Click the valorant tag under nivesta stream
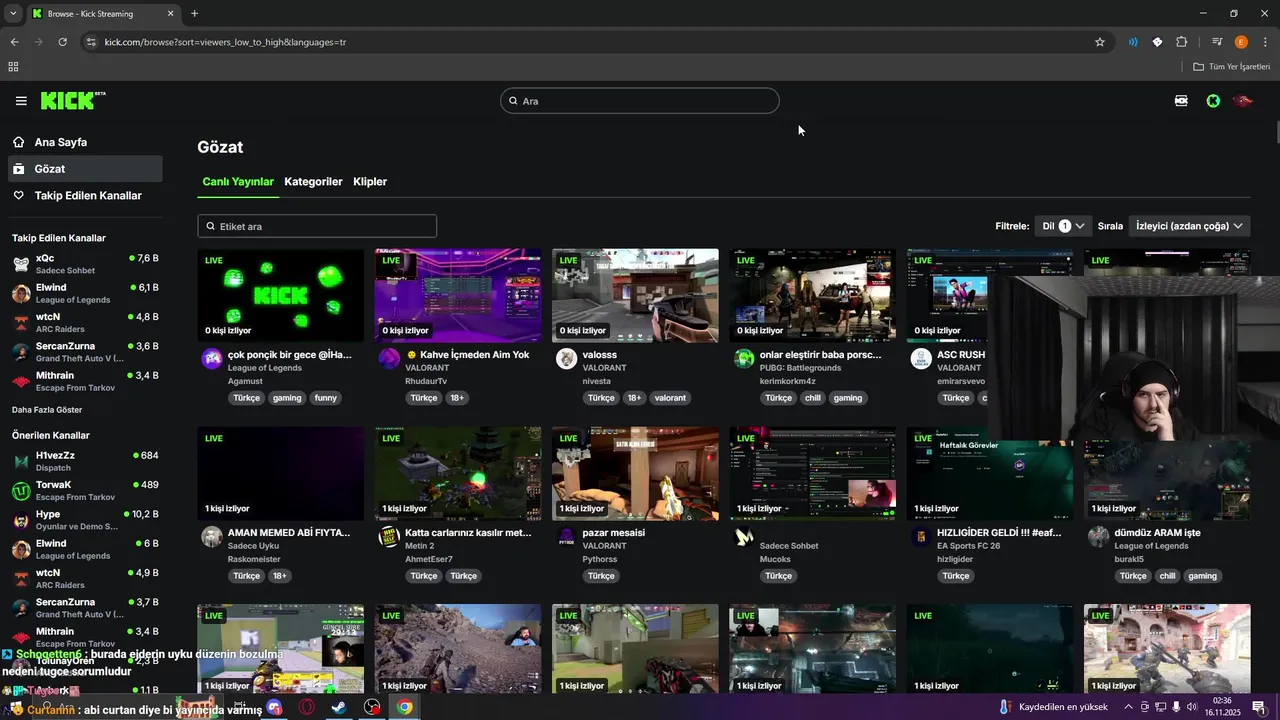 670,398
